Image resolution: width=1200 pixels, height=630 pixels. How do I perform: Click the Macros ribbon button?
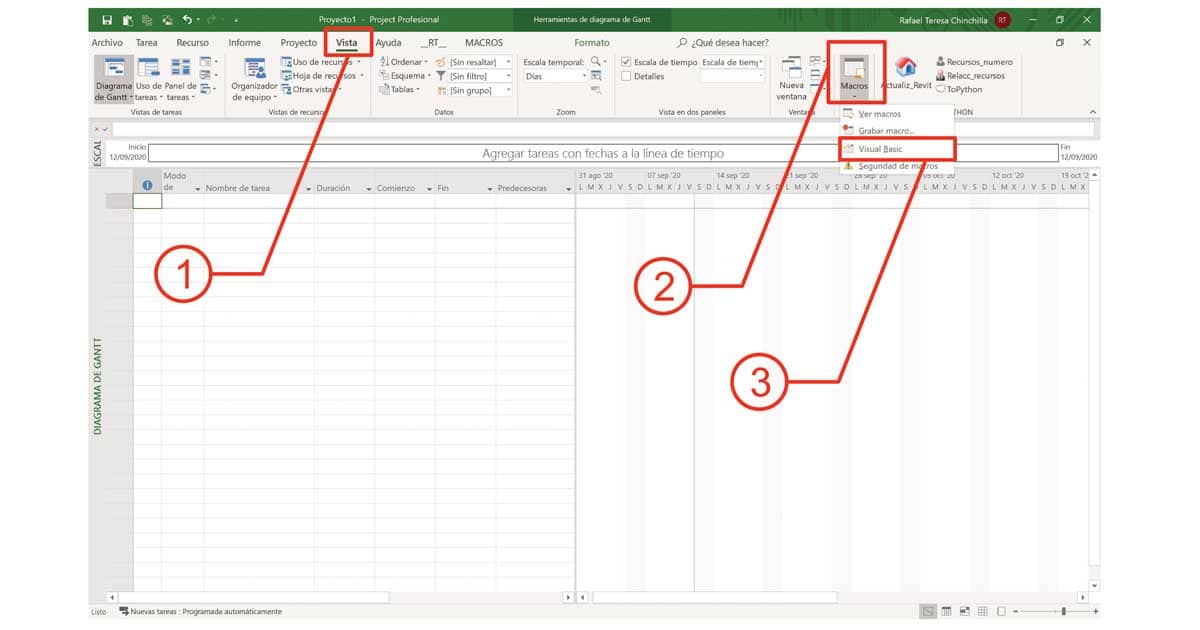tap(854, 76)
